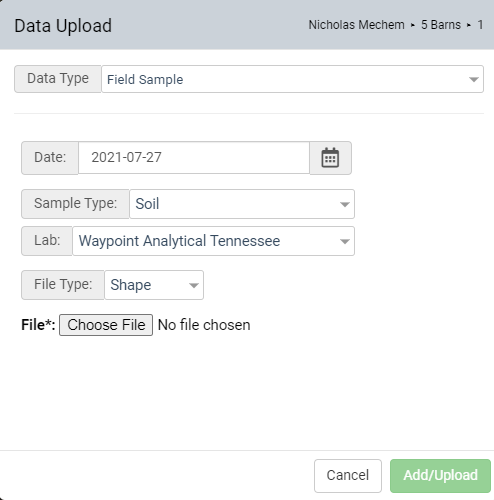Open the calendar date picker icon
Screen dimensions: 494x500
click(x=330, y=158)
